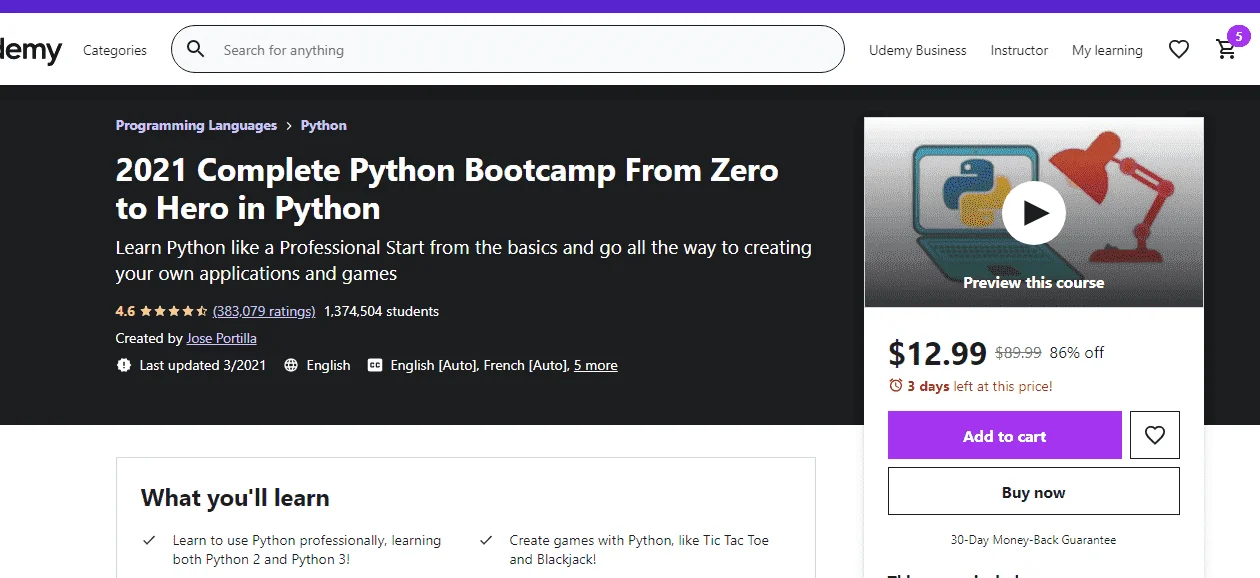Open Udemy Business link
This screenshot has width=1260, height=578.
[x=918, y=50]
